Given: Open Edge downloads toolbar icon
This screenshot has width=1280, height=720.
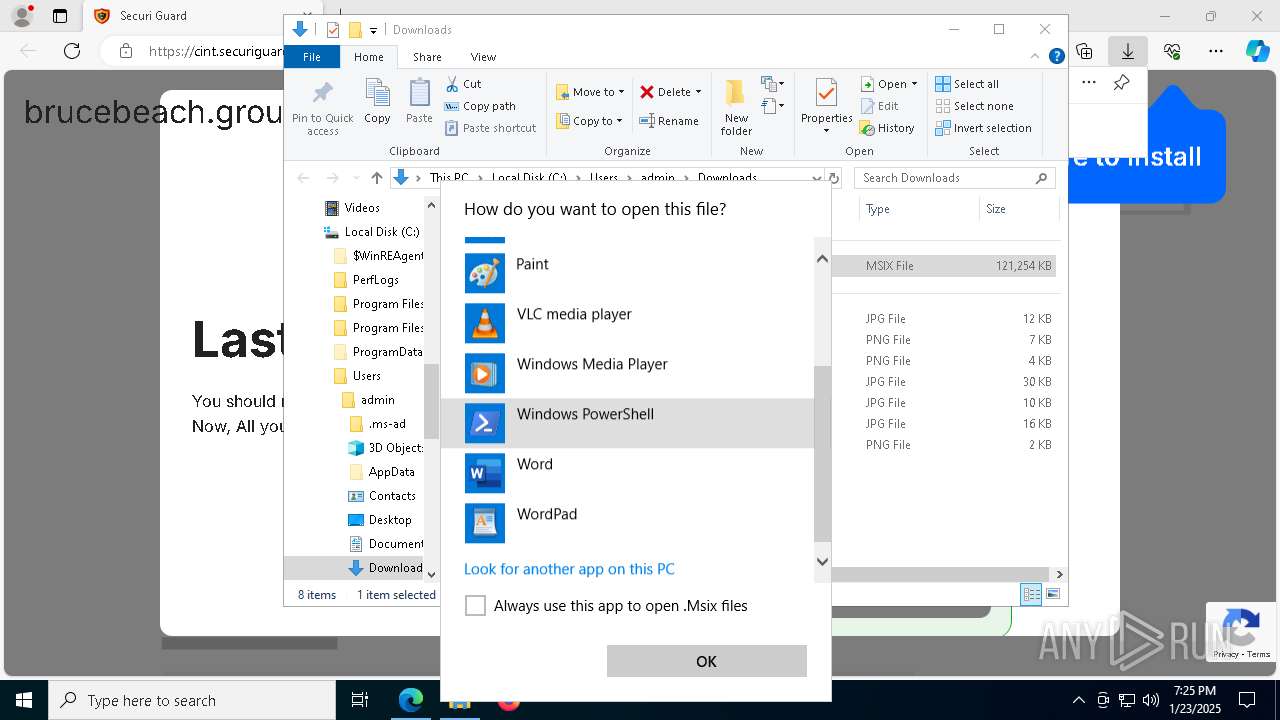Looking at the screenshot, I should 1128,51.
